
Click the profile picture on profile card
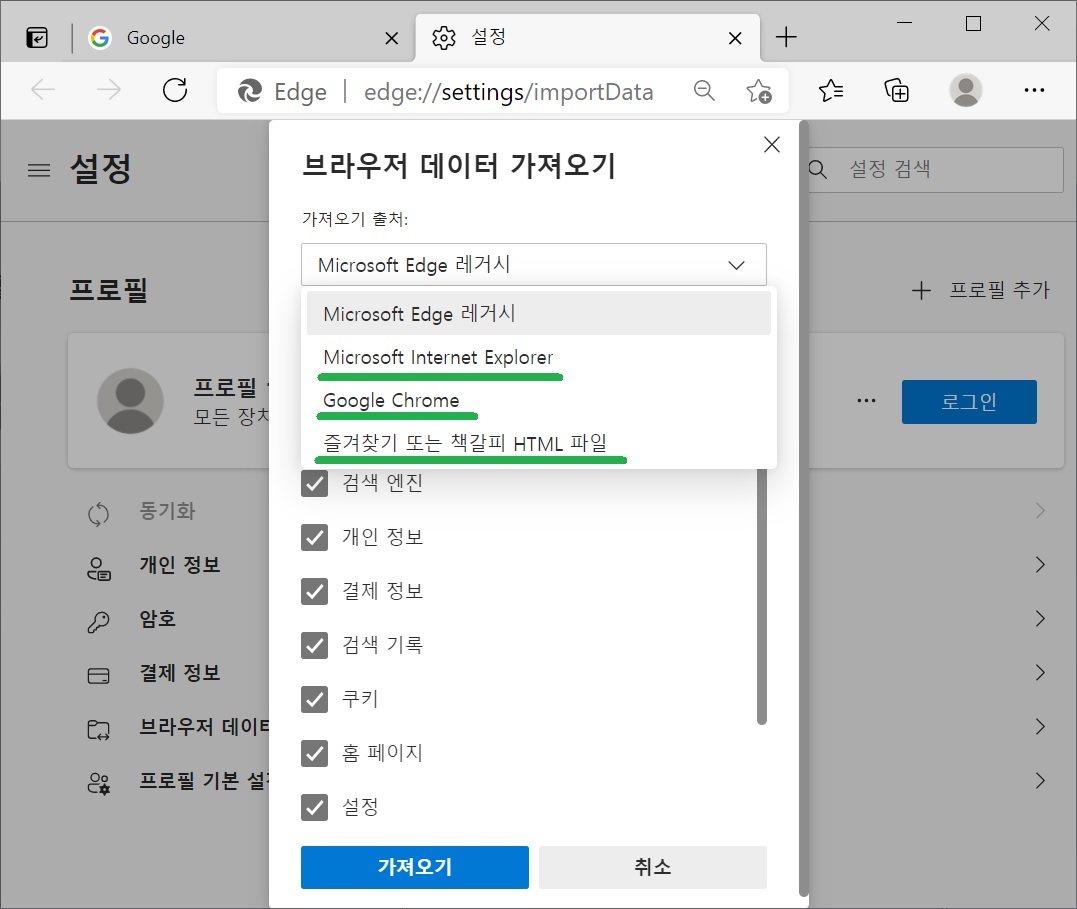[131, 401]
